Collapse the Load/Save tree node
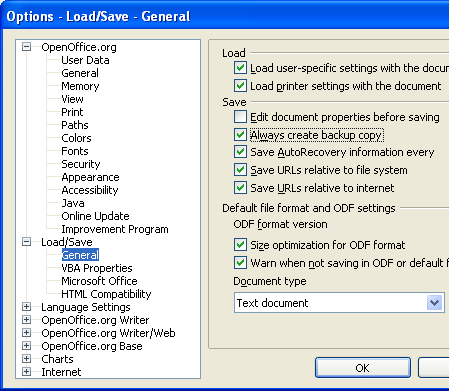 click(x=26, y=242)
